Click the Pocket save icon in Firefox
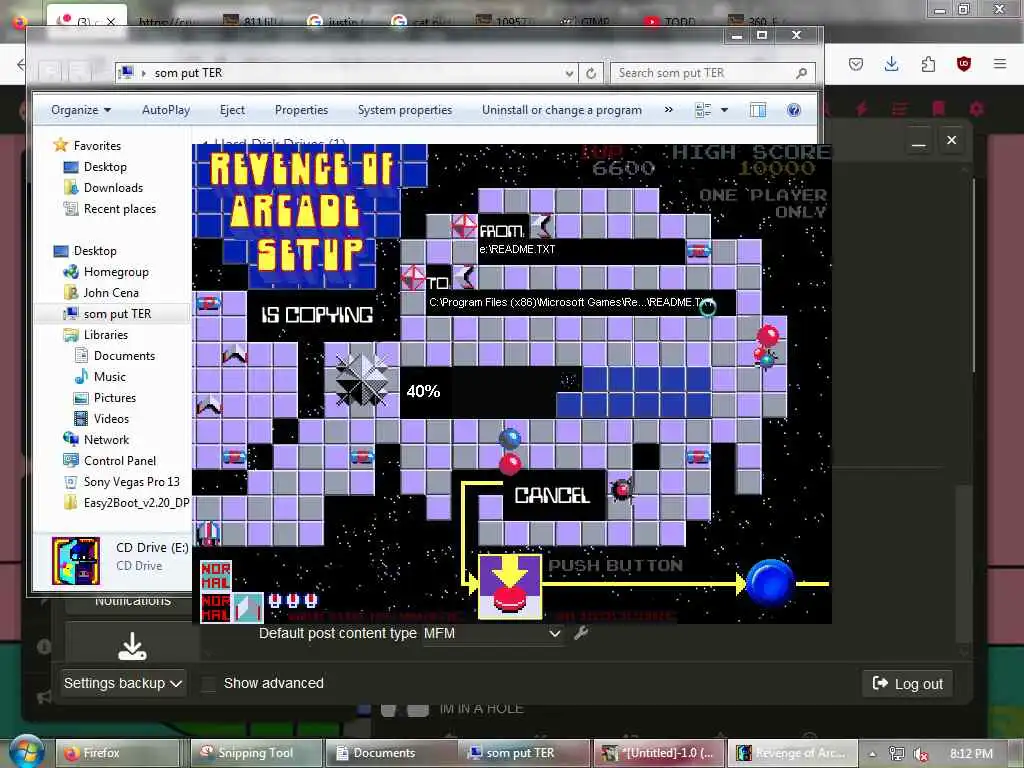The image size is (1024, 768). point(856,63)
